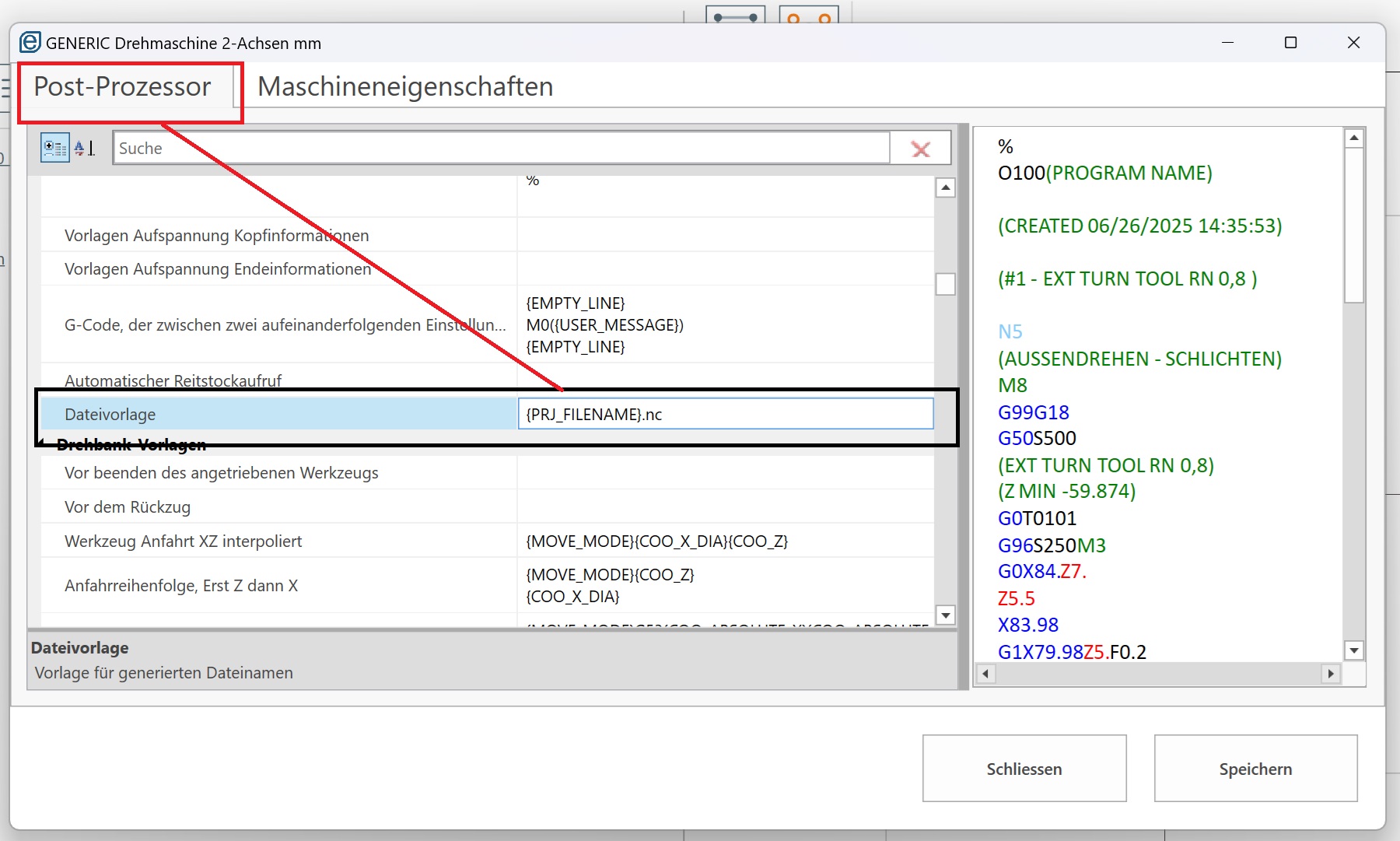Close the GENERIC Drehmaschine dialog window
Screen dimensions: 1400x841
point(1353,42)
